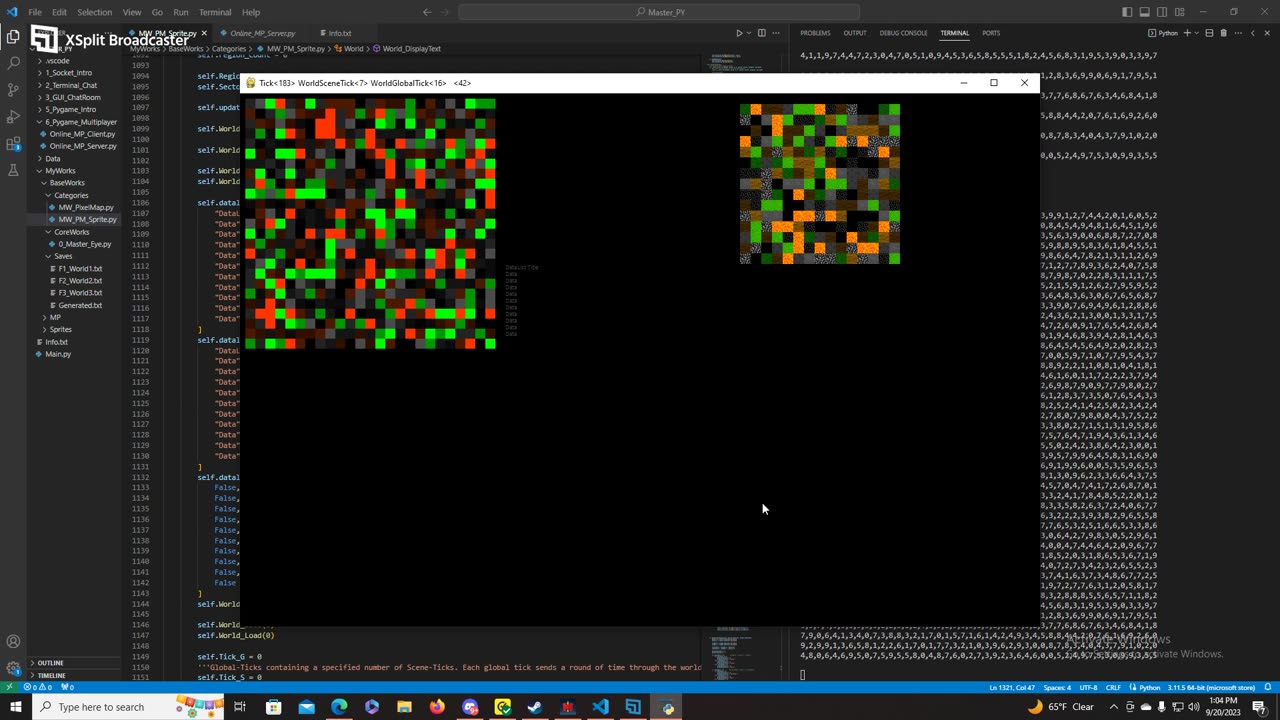Viewport: 1280px width, 720px height.
Task: Maximize the pygame Tick window
Action: tap(994, 83)
